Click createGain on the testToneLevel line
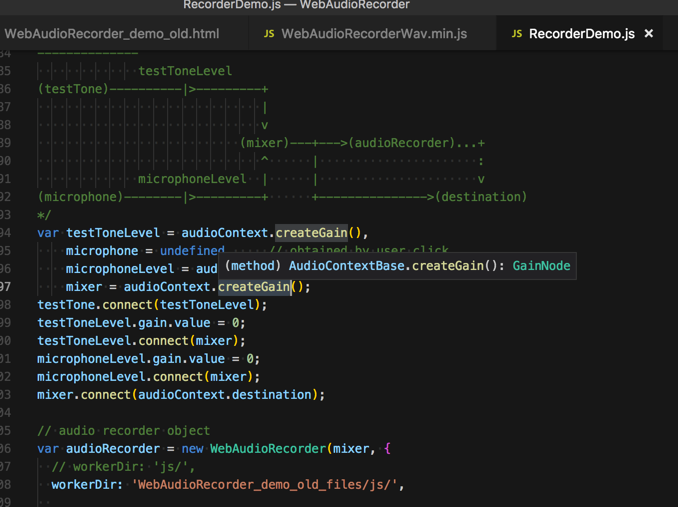The width and height of the screenshot is (678, 507). tap(311, 233)
